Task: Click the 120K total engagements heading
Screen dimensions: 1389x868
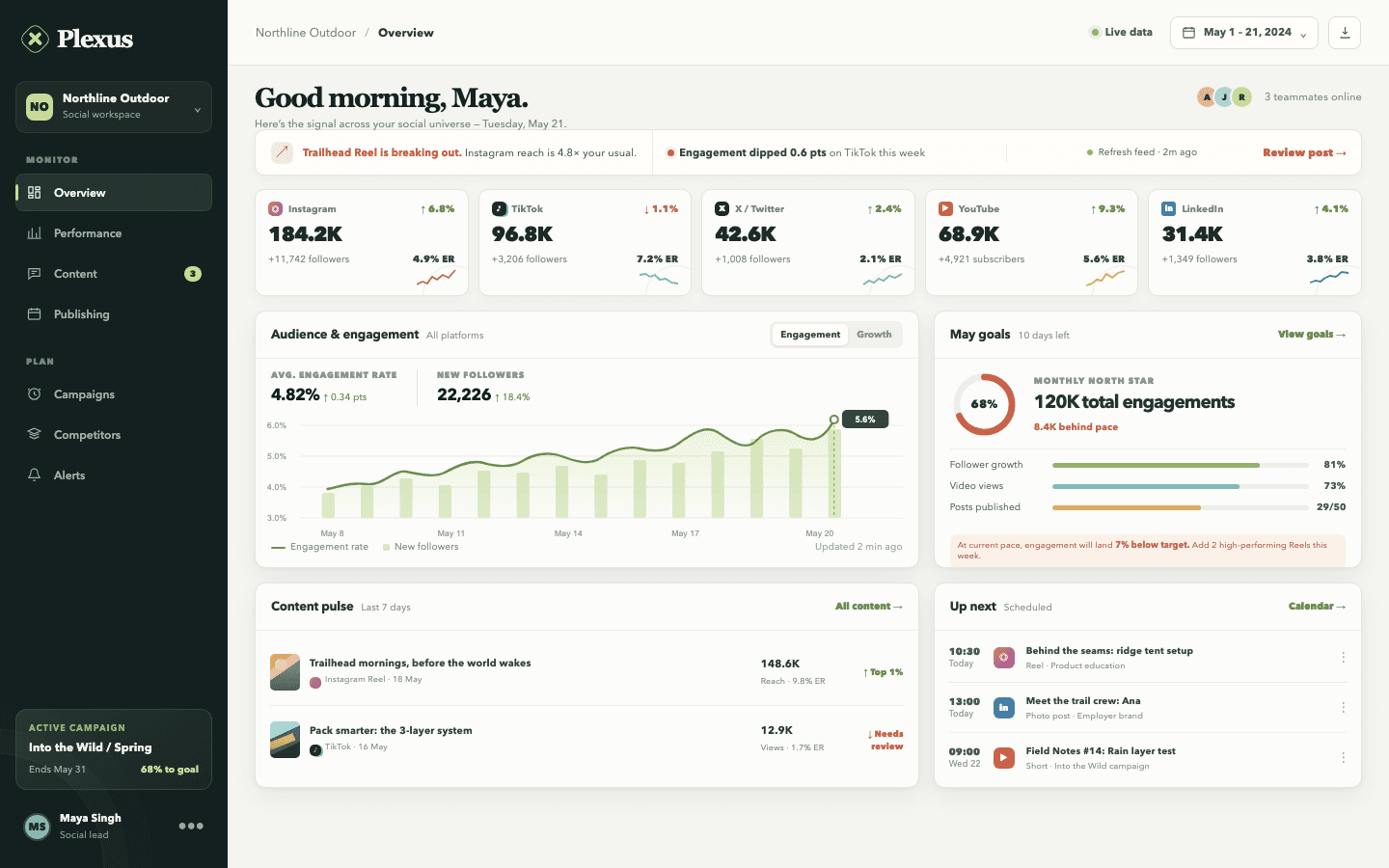Action: (x=1134, y=402)
